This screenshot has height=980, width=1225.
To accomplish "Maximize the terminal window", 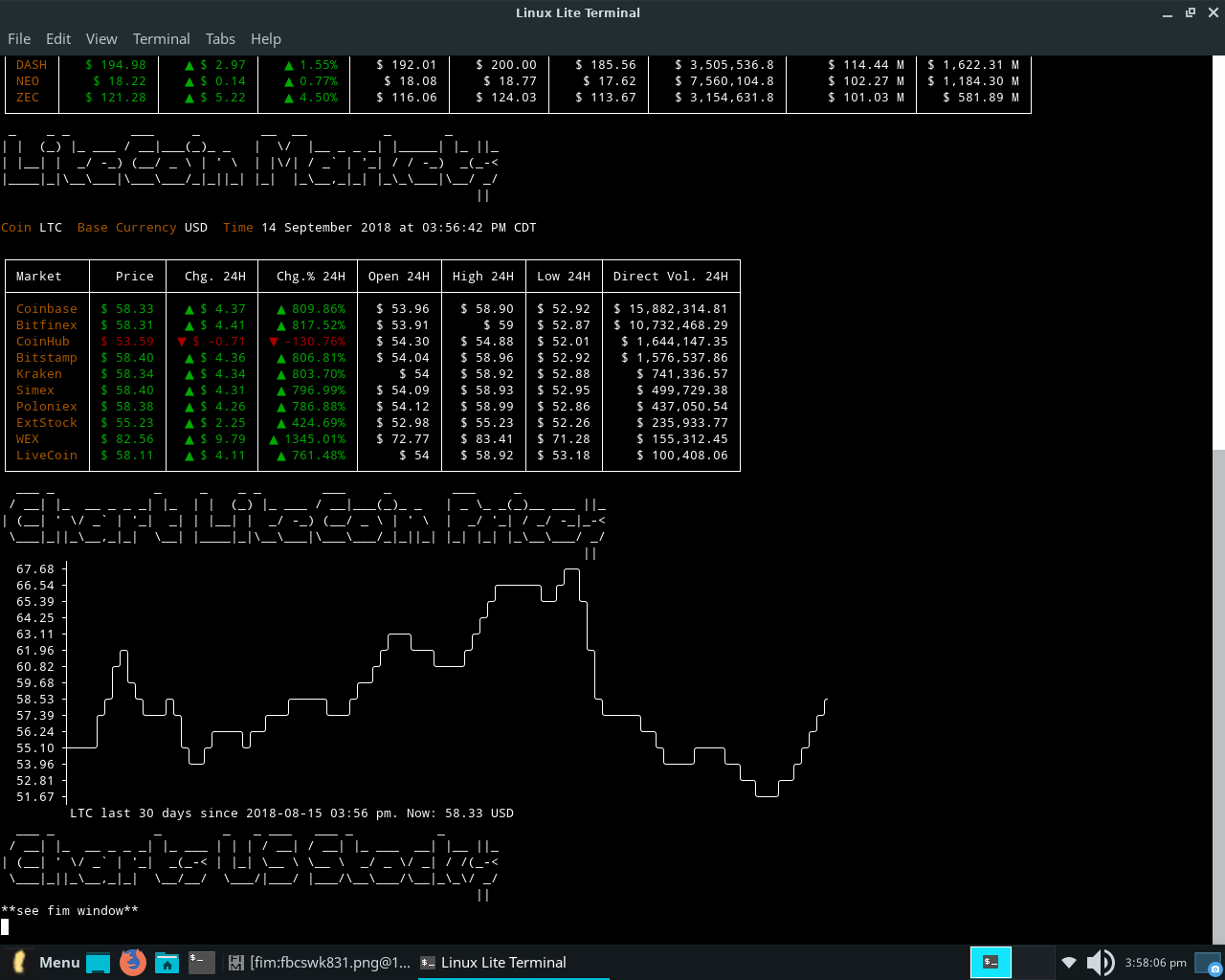I will click(1191, 12).
